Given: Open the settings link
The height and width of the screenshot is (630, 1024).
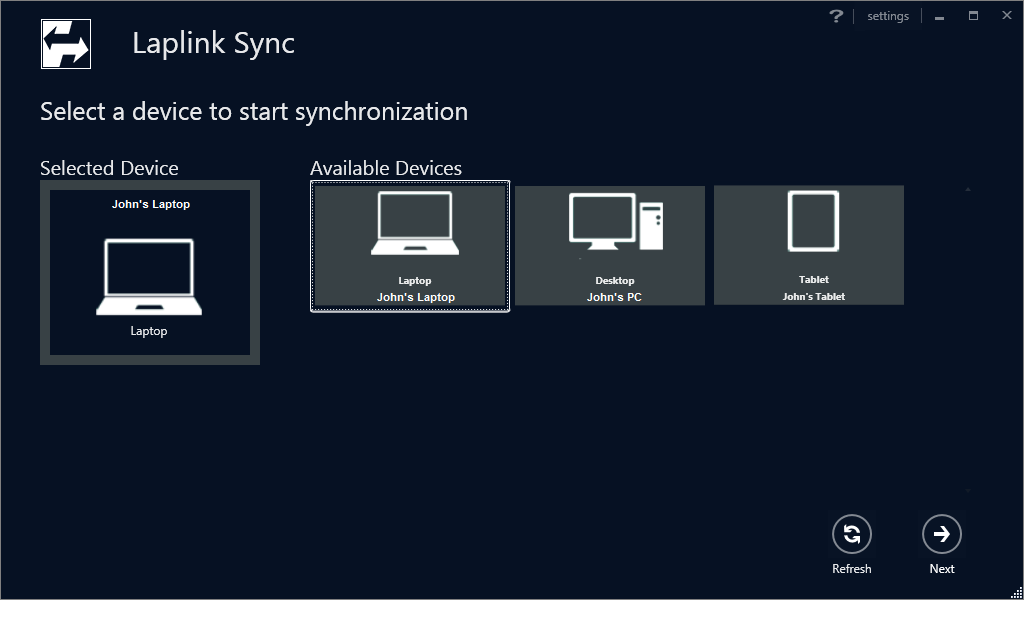Looking at the screenshot, I should click(x=888, y=16).
